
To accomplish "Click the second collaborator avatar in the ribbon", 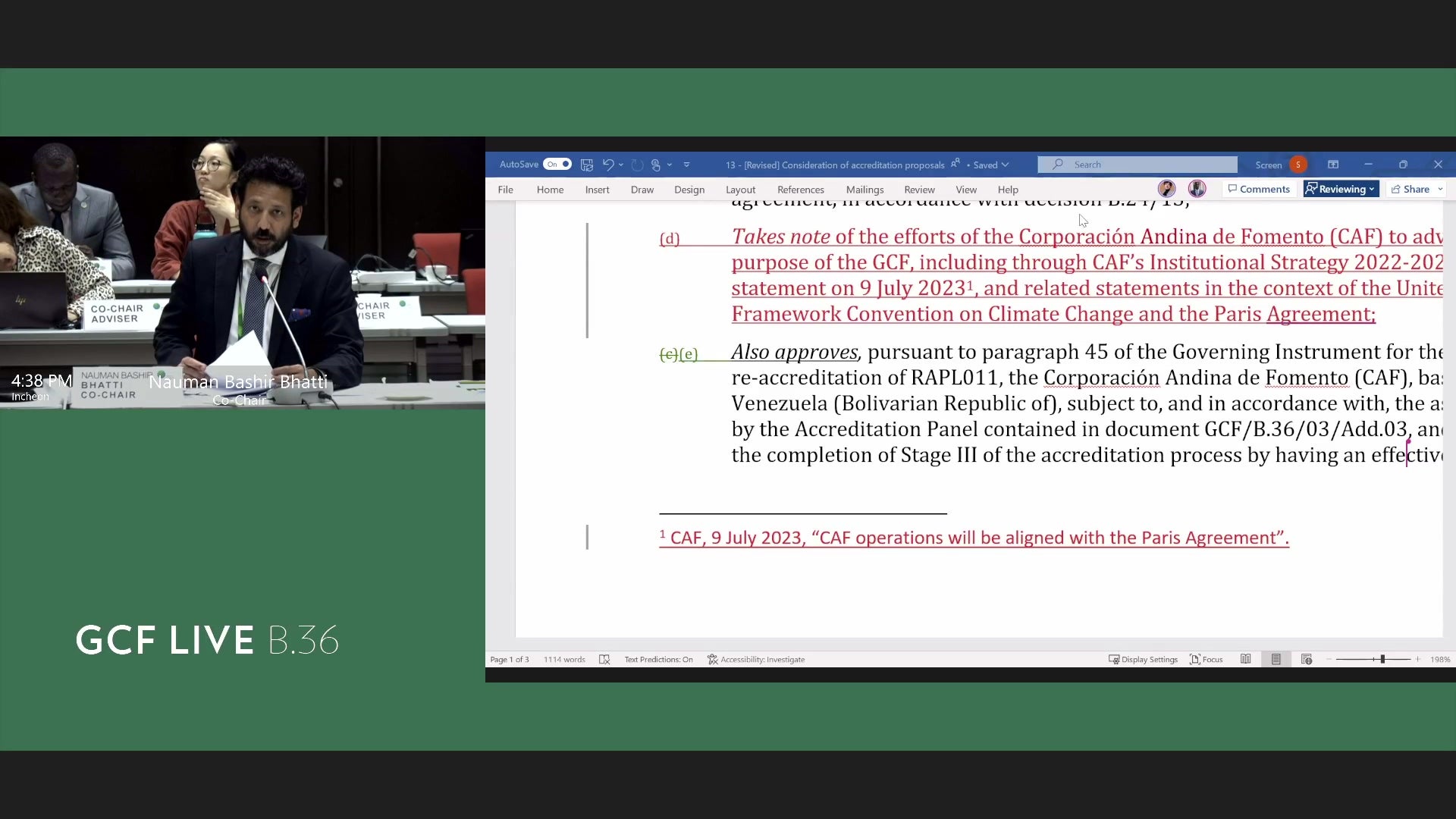I will tap(1197, 189).
